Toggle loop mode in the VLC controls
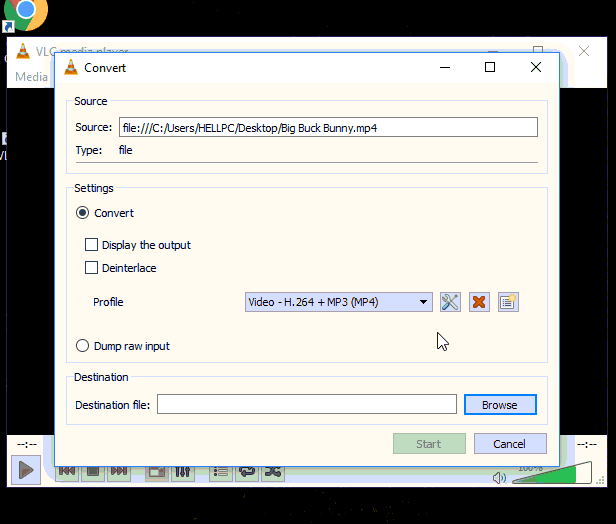The height and width of the screenshot is (524, 616). (x=247, y=471)
